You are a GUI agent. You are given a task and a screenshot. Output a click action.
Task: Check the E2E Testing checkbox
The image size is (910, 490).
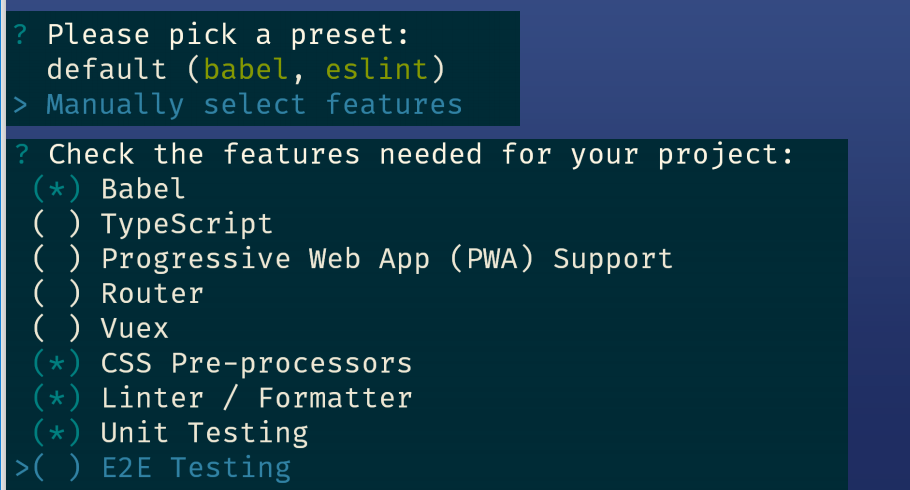57,468
